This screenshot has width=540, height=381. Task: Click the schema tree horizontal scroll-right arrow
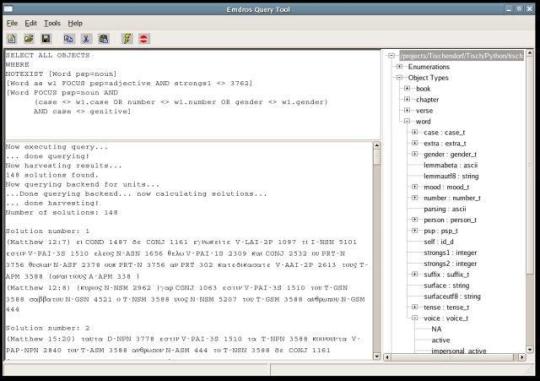coord(522,357)
